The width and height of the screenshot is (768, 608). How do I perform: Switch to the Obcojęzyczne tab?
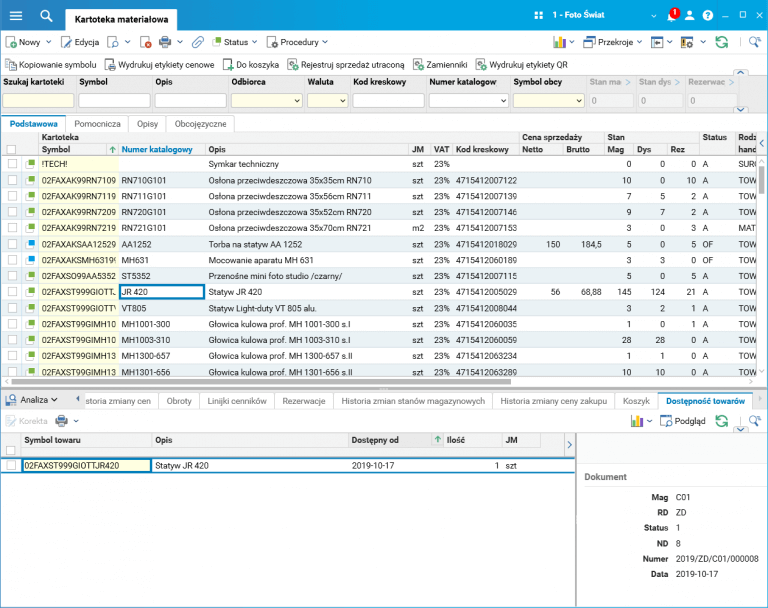pyautogui.click(x=201, y=123)
